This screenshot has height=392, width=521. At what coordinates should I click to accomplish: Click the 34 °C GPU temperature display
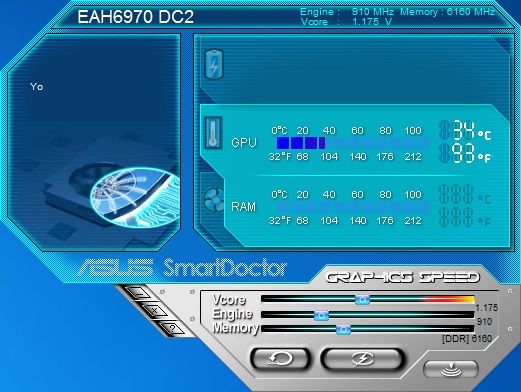click(x=465, y=131)
